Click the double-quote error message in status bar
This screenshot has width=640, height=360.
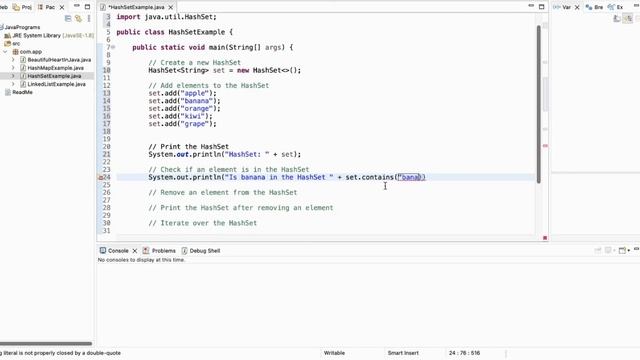(x=60, y=353)
